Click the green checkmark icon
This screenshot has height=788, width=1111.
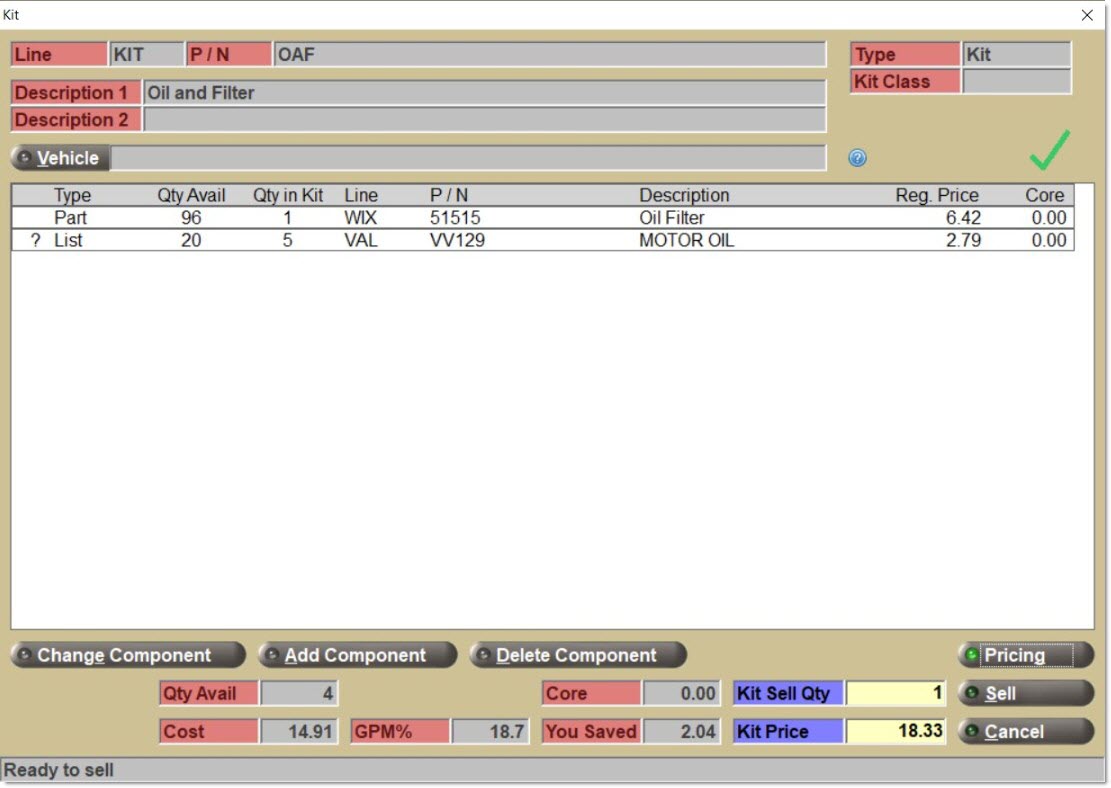click(1049, 151)
